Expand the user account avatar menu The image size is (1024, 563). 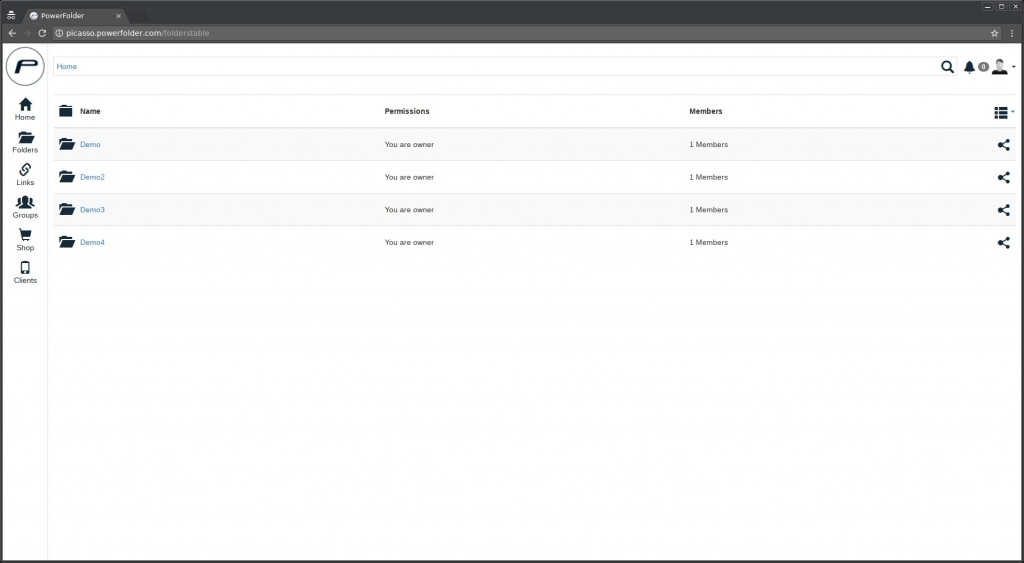pos(1002,67)
